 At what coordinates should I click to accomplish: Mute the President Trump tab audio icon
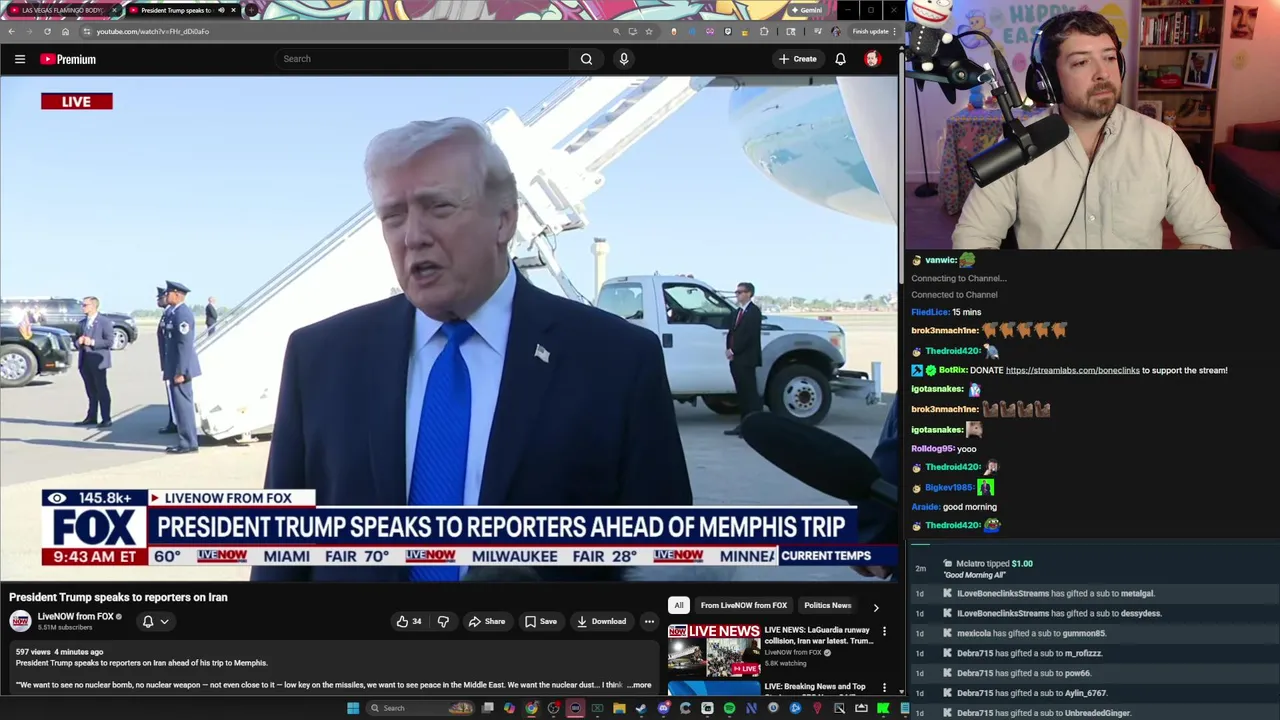click(x=221, y=10)
